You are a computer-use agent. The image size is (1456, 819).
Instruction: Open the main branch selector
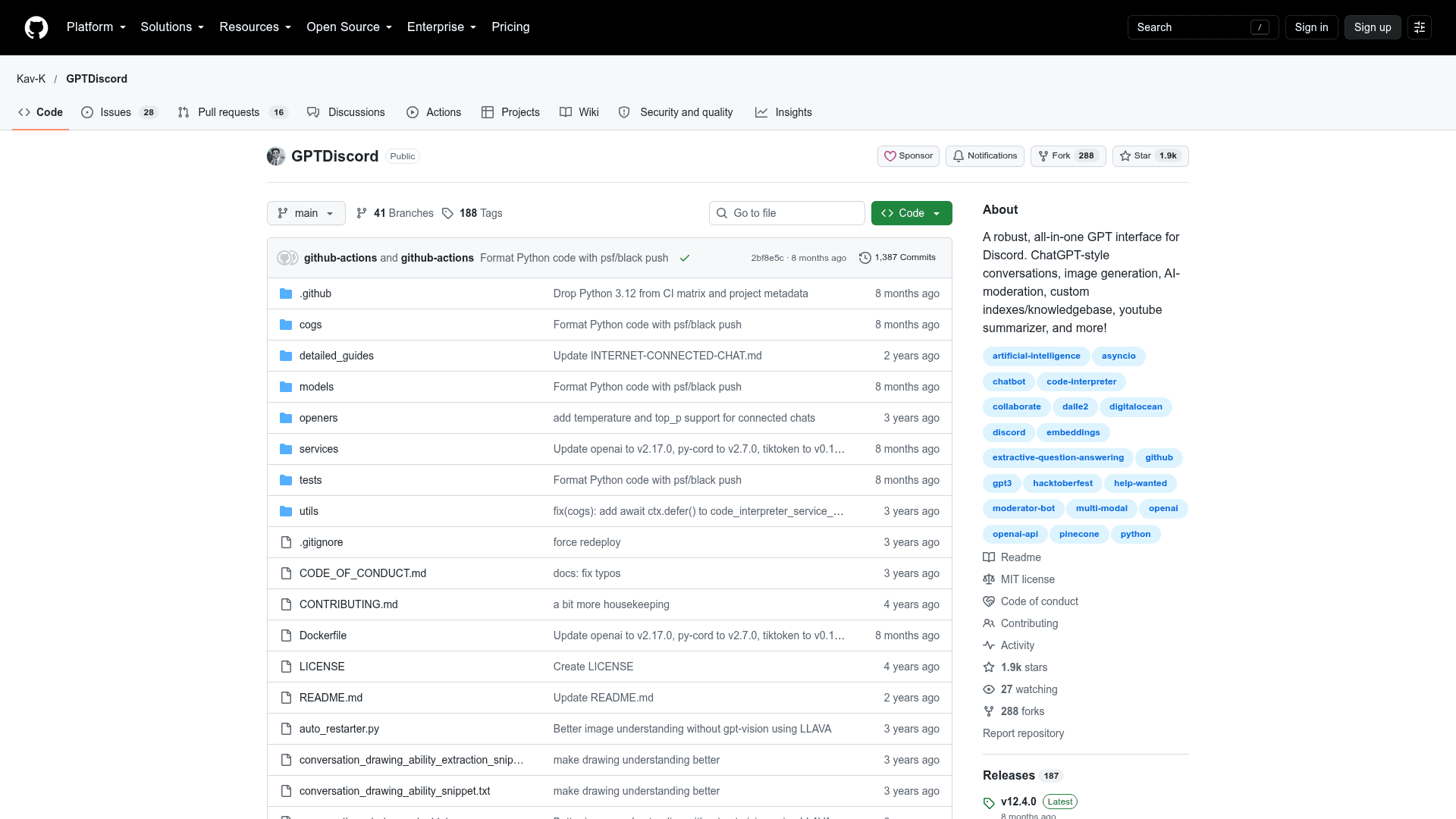(306, 213)
